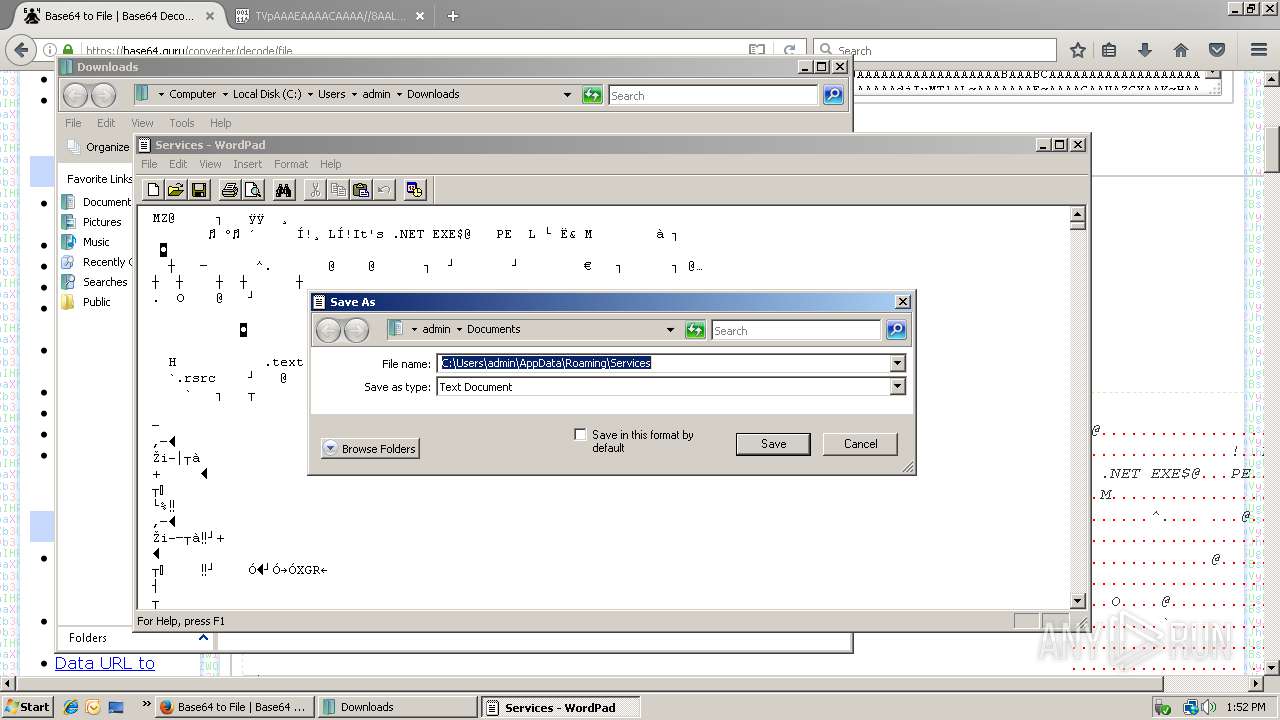Click the Firefox Search box
Screen dimensions: 1280x720
[x=935, y=50]
